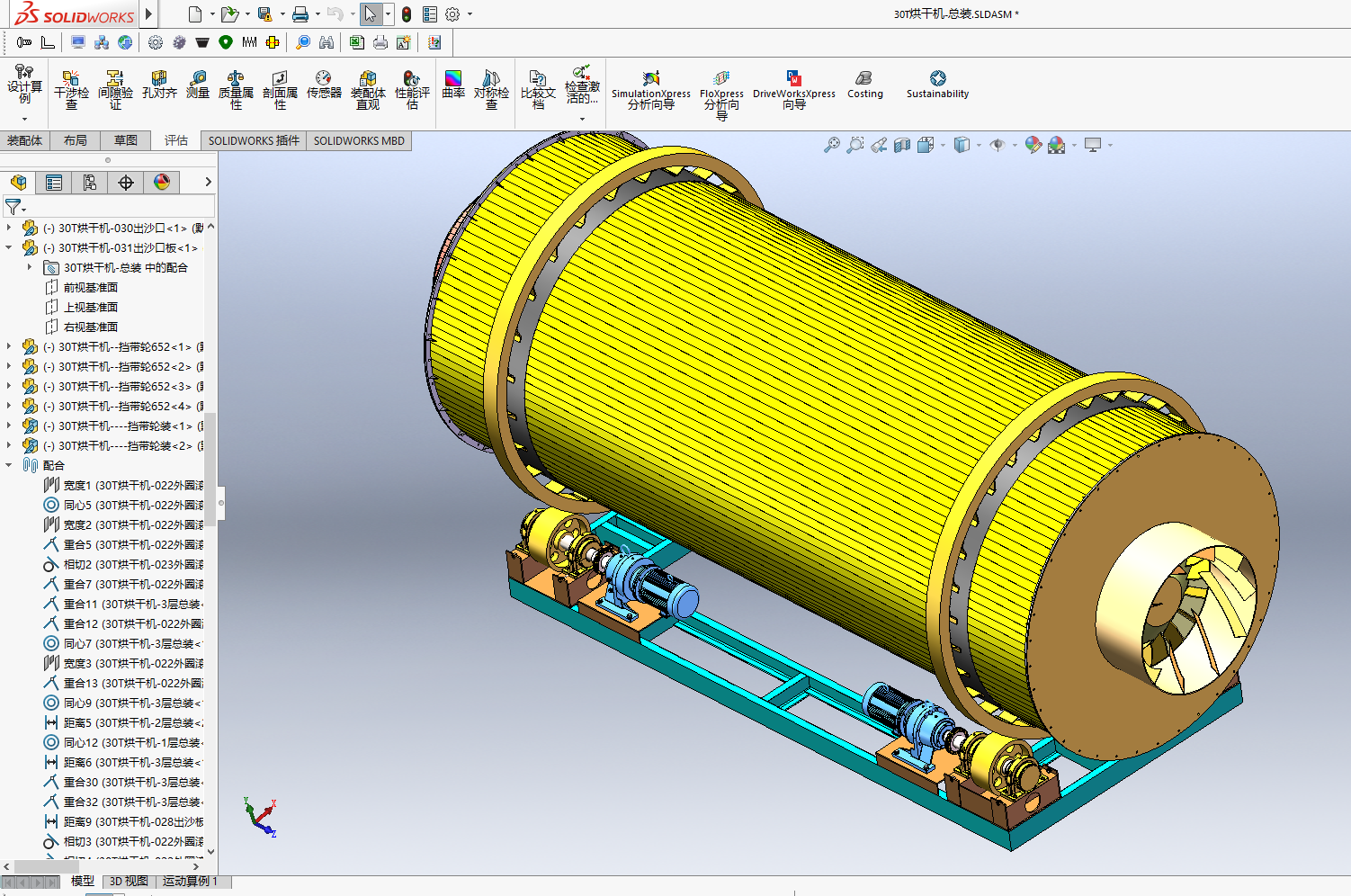1351x896 pixels.
Task: Expand the 检查激活的 dropdown arrow
Action: (582, 119)
